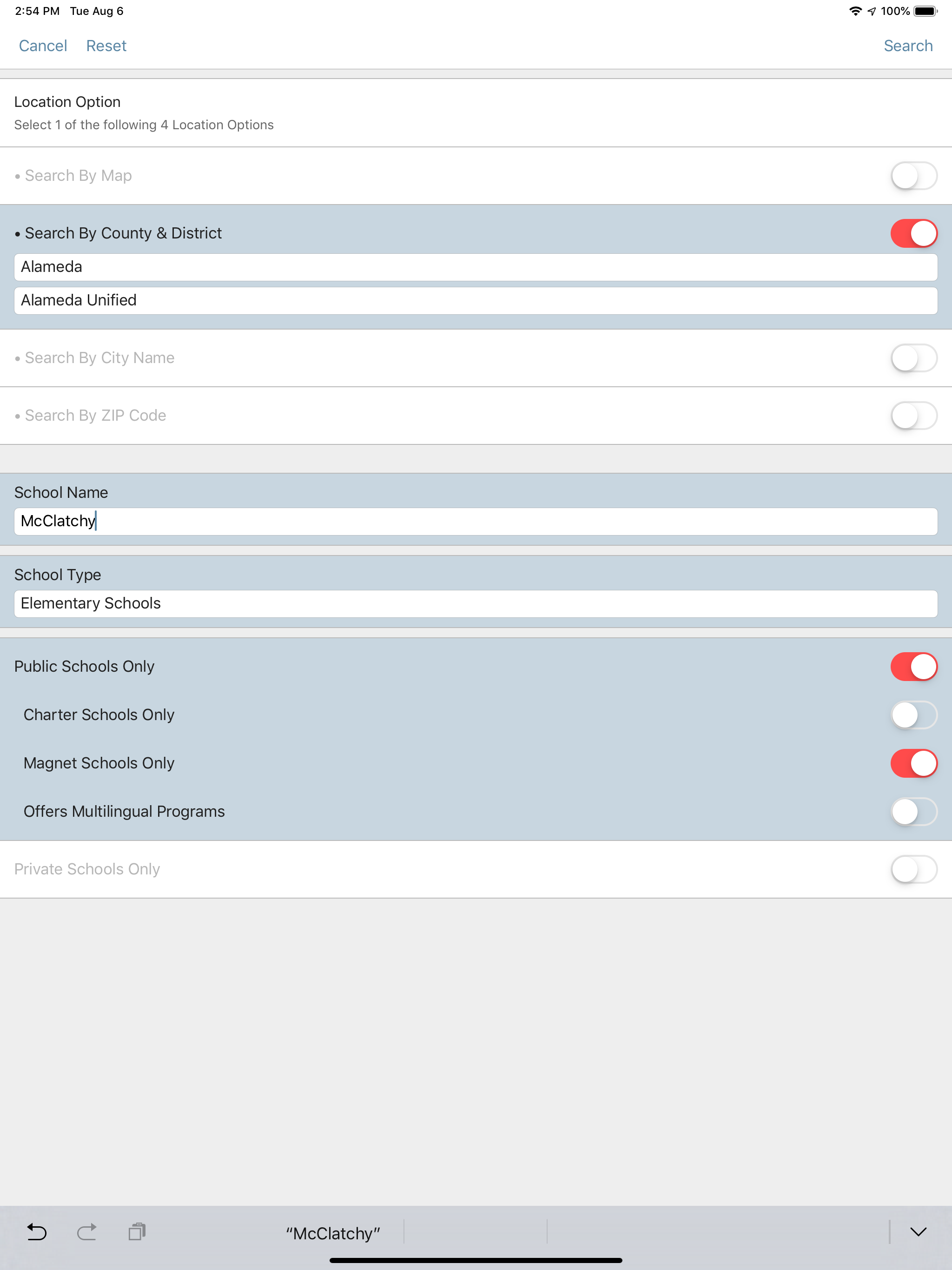Tap Cancel in the top bar
This screenshot has width=952, height=1270.
click(x=43, y=46)
